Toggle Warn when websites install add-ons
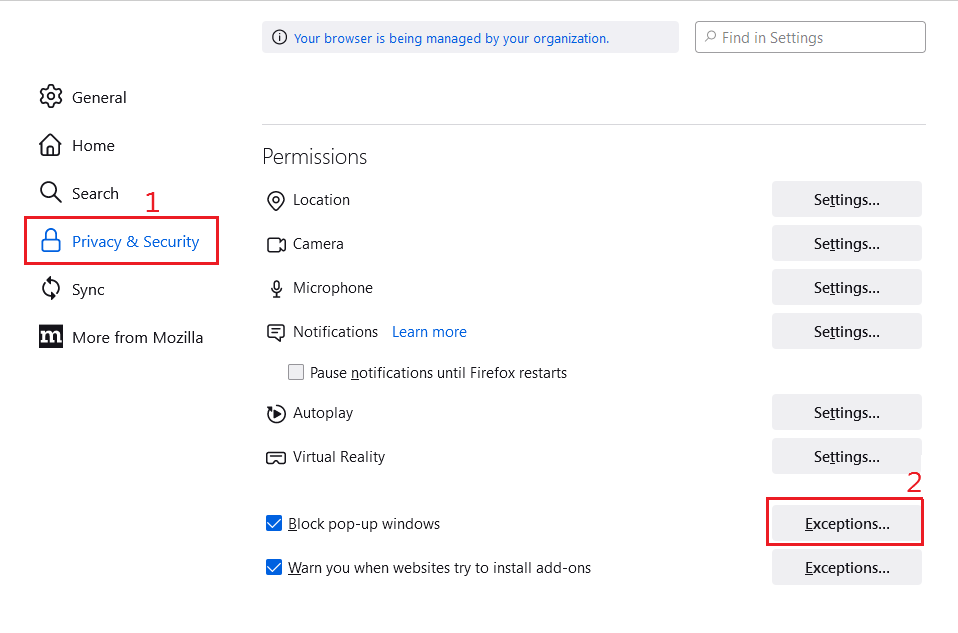Screen dimensions: 958x633 point(274,568)
